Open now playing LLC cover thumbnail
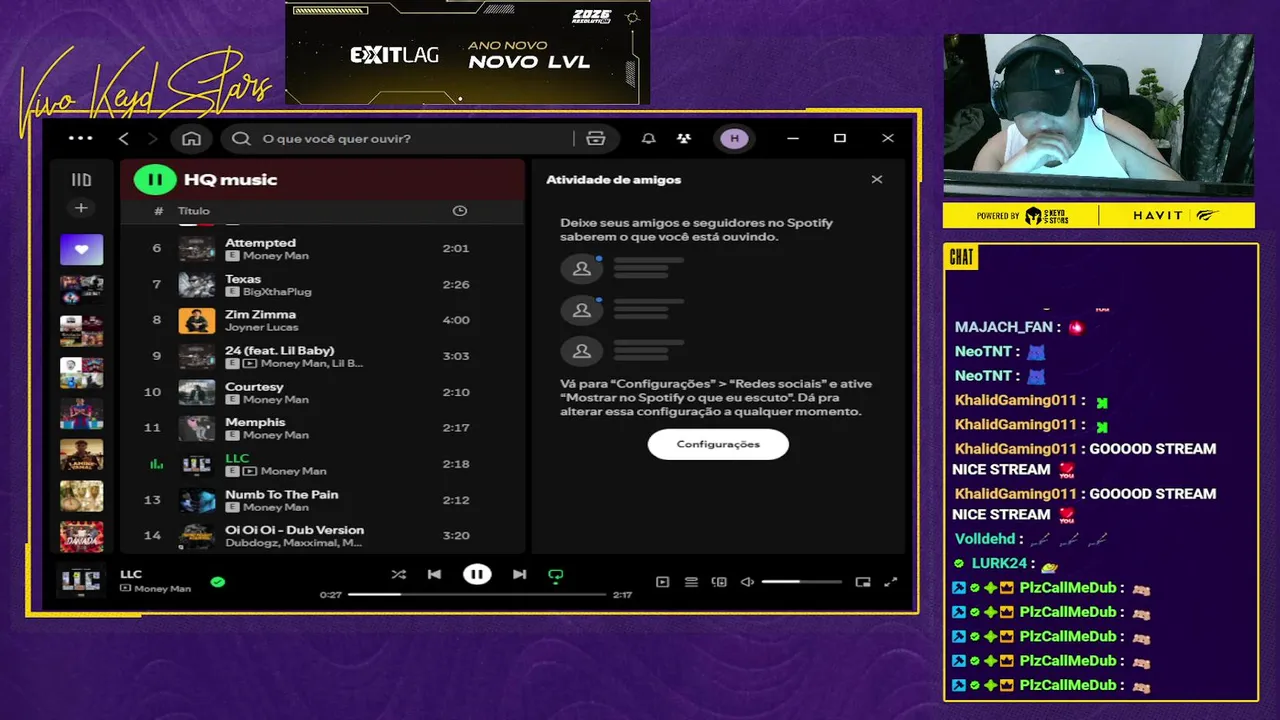The width and height of the screenshot is (1280, 720). (x=80, y=581)
